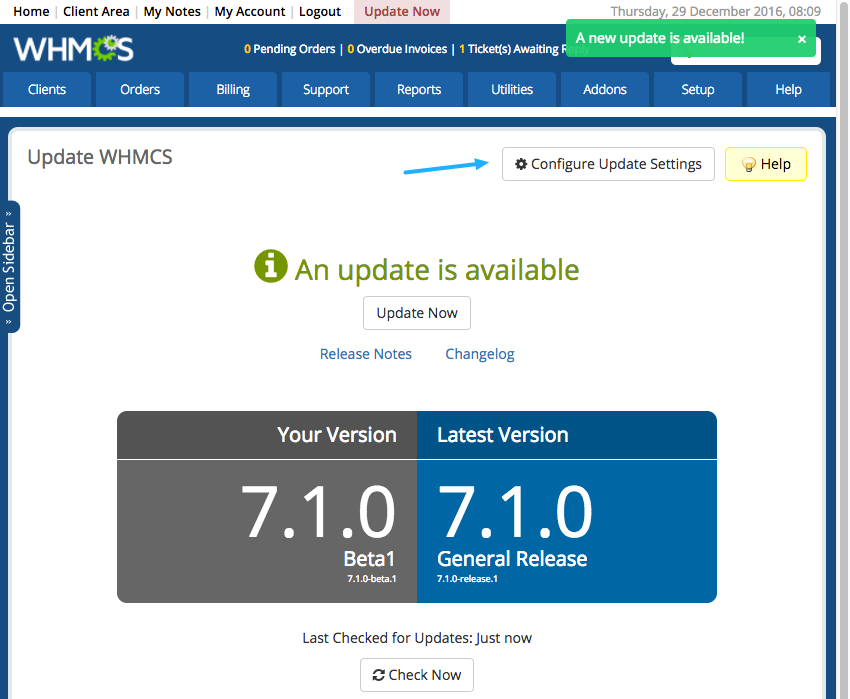View Pending Orders count
This screenshot has width=850, height=699.
click(289, 49)
